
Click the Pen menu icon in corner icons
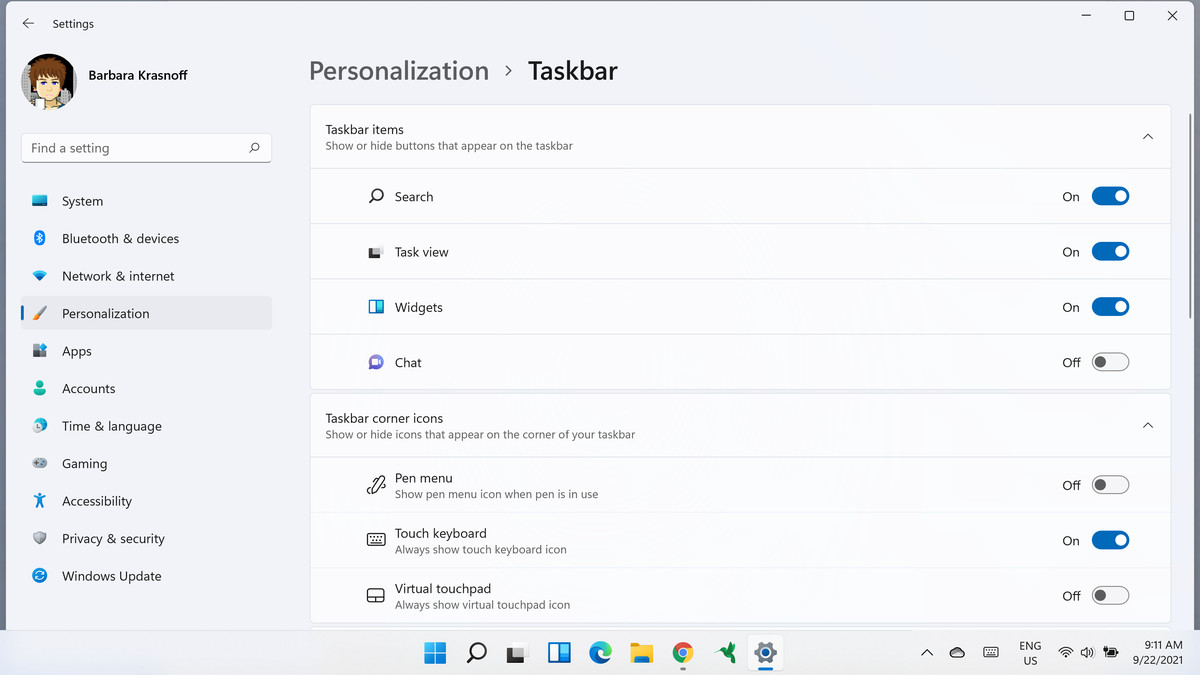tap(376, 486)
